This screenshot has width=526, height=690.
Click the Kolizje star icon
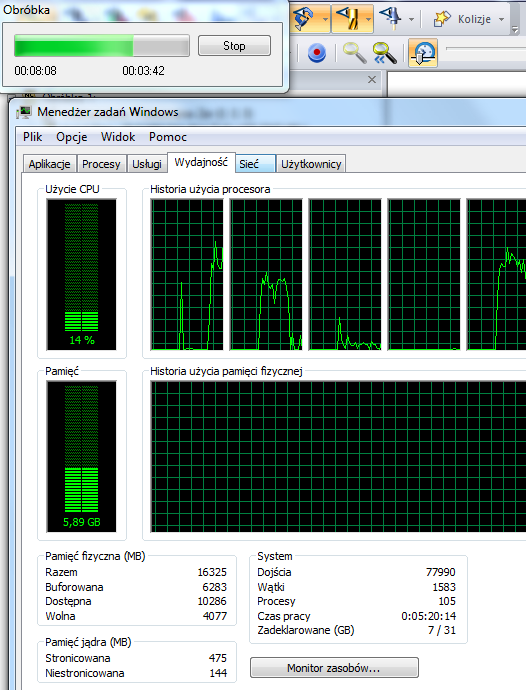tap(442, 19)
